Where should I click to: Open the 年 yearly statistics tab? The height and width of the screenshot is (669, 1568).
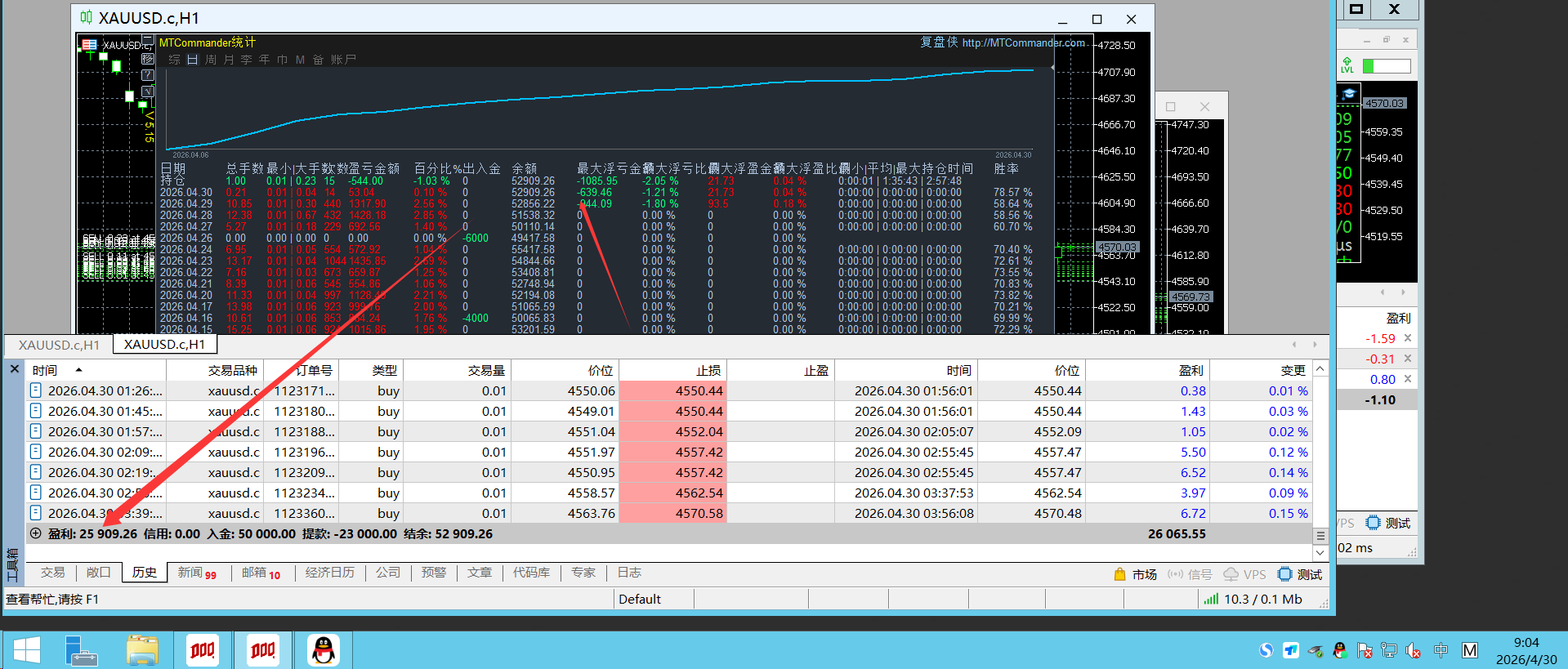coord(264,60)
